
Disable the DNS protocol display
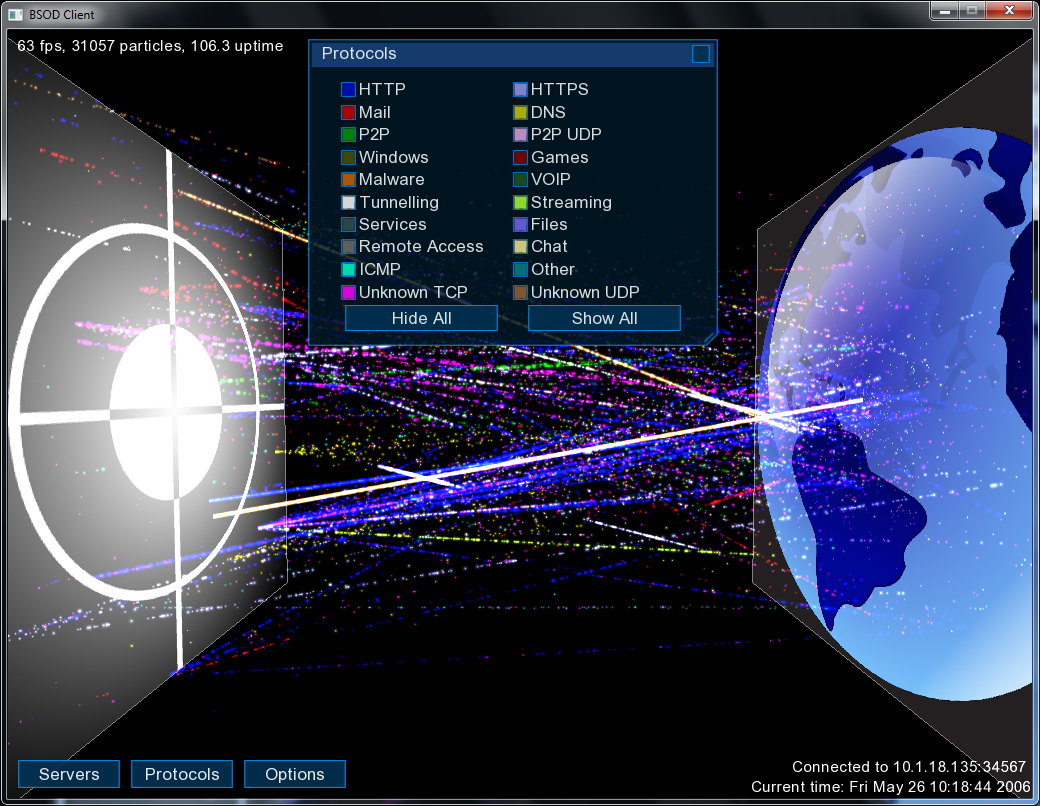point(520,113)
